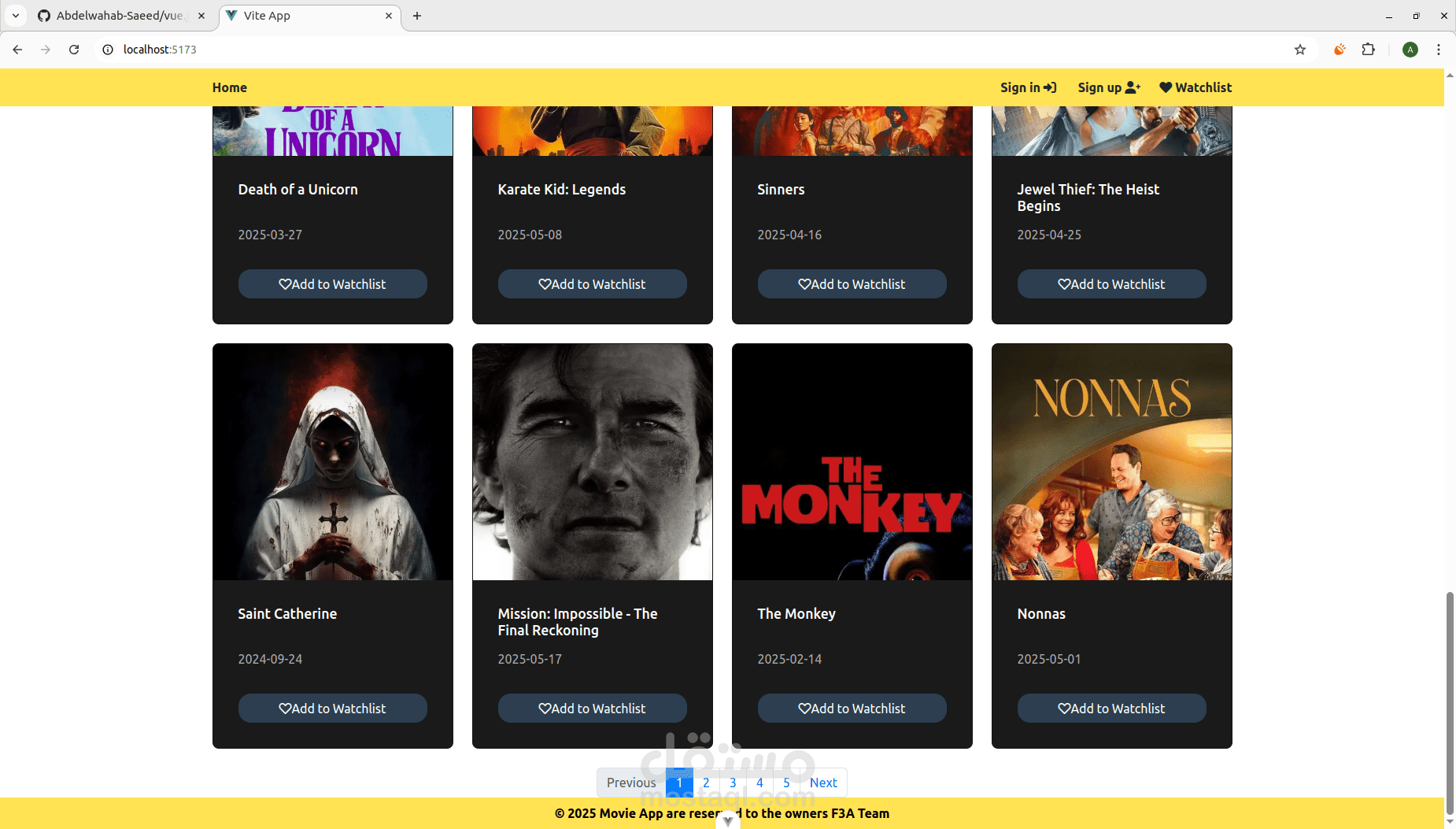Select pagination page 1

pyautogui.click(x=679, y=783)
